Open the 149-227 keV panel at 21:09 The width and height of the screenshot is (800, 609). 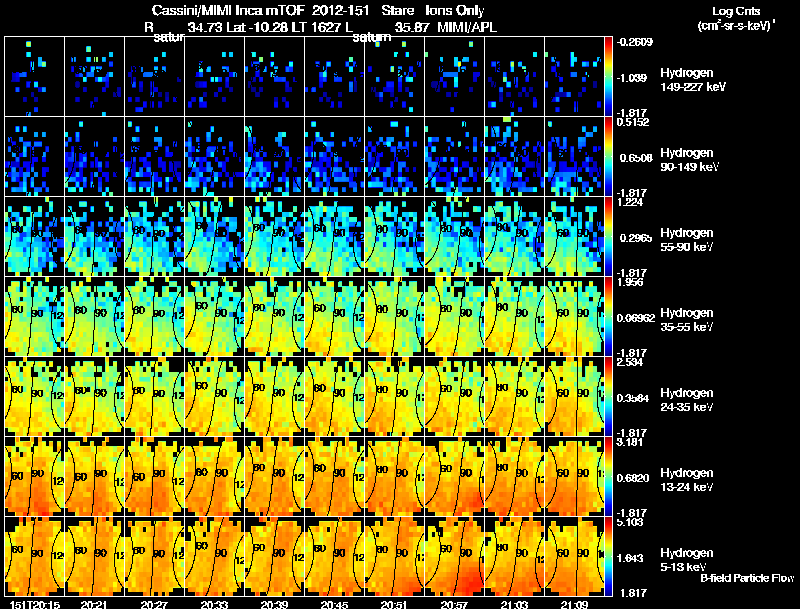click(574, 77)
